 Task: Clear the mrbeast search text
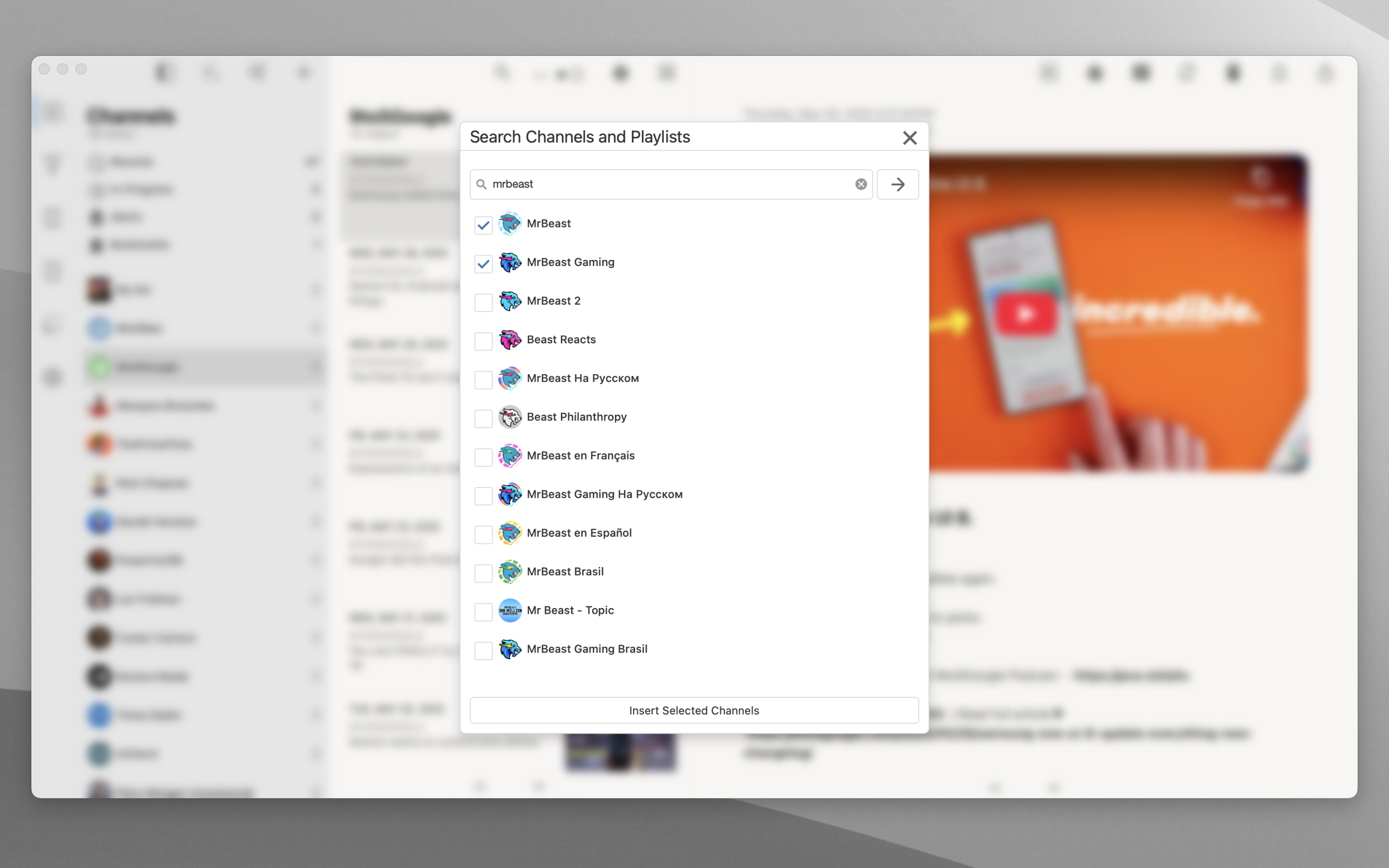click(x=860, y=184)
